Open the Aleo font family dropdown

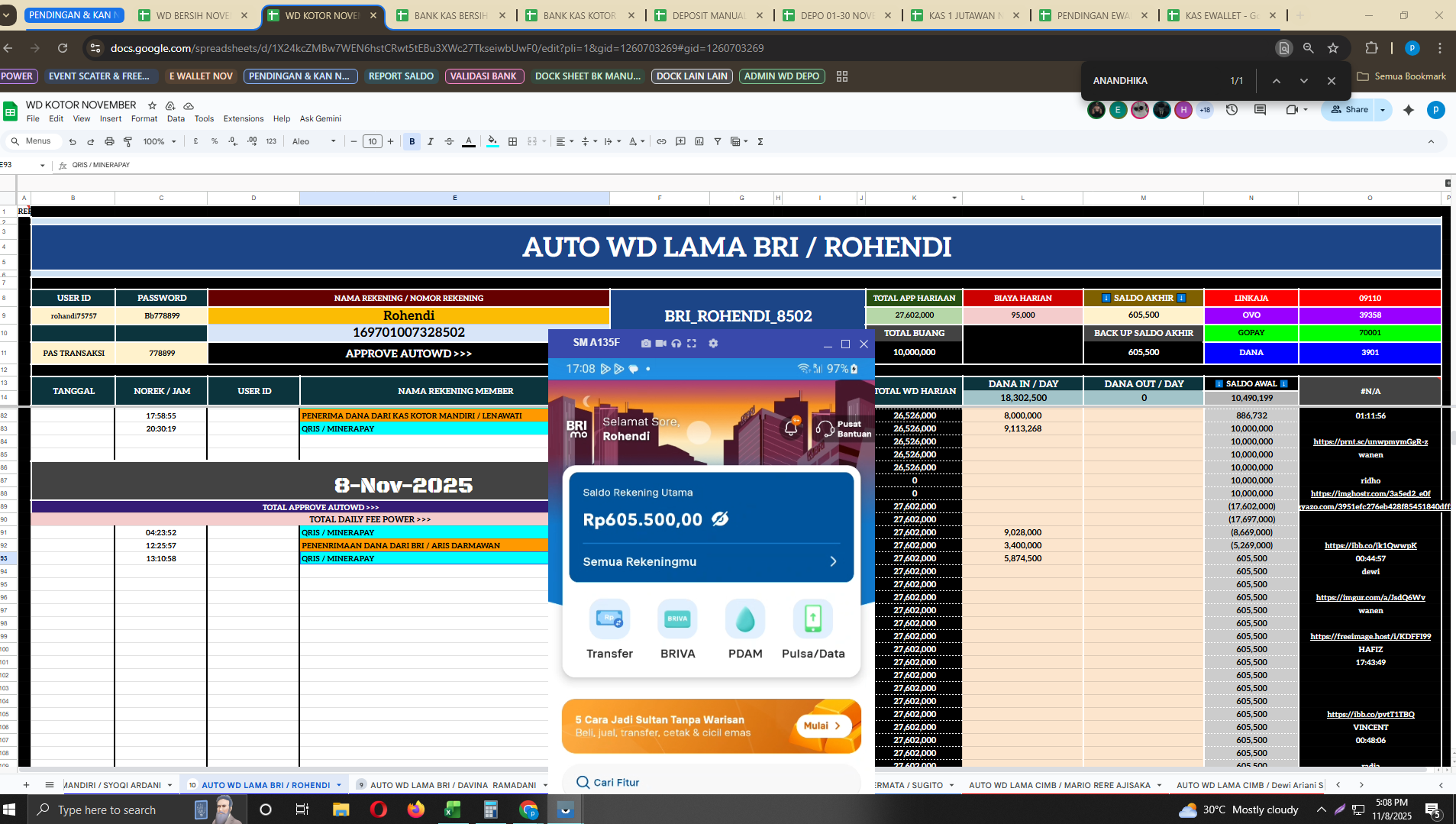314,141
